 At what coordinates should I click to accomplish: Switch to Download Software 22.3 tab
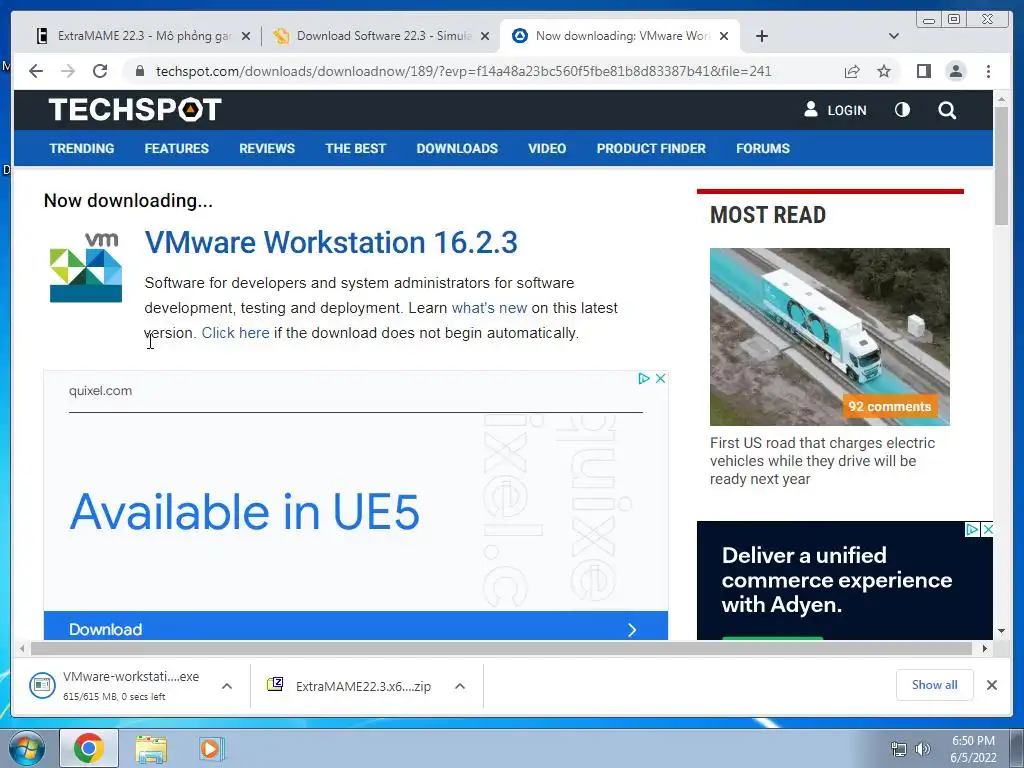pos(382,36)
